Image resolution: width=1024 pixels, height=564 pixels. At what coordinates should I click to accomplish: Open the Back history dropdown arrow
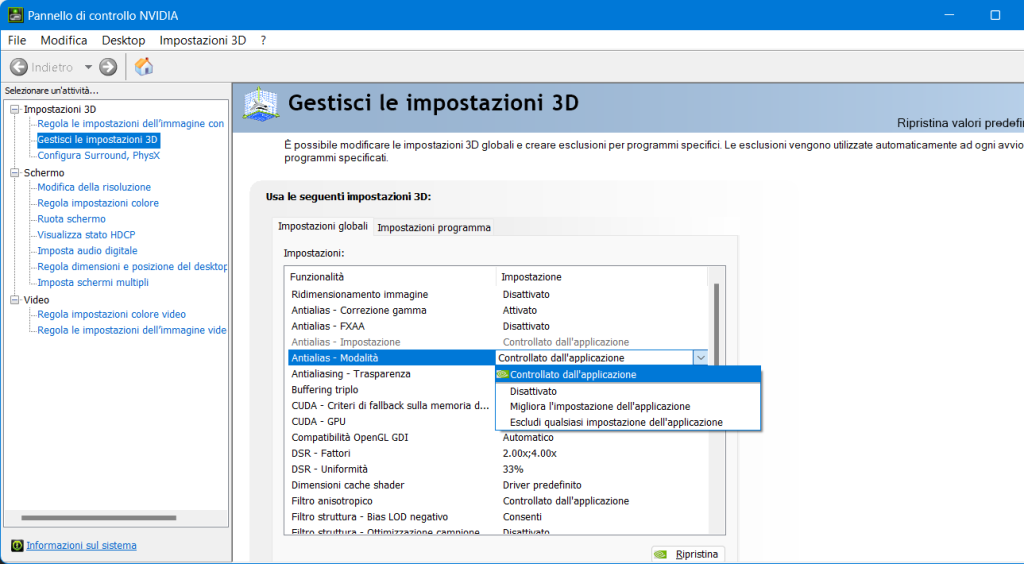point(88,67)
